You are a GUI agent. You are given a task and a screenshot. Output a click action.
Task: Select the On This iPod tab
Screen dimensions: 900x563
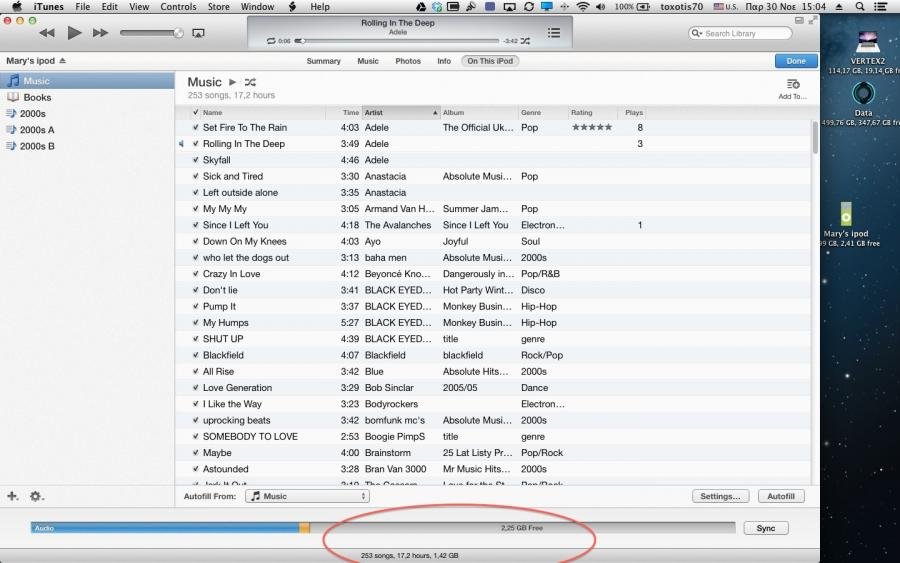tap(490, 61)
